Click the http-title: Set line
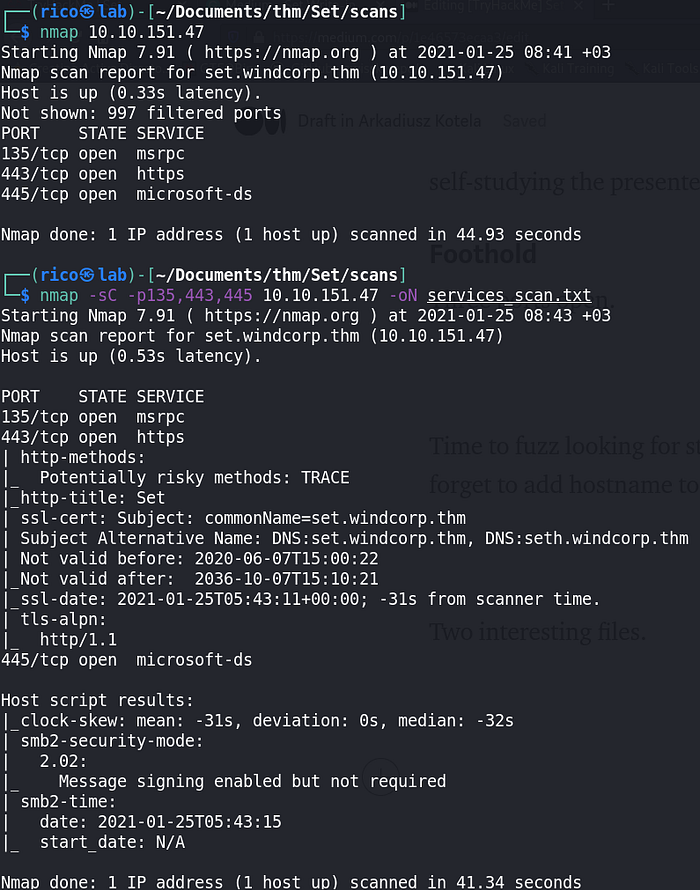This screenshot has height=890, width=700. point(88,497)
